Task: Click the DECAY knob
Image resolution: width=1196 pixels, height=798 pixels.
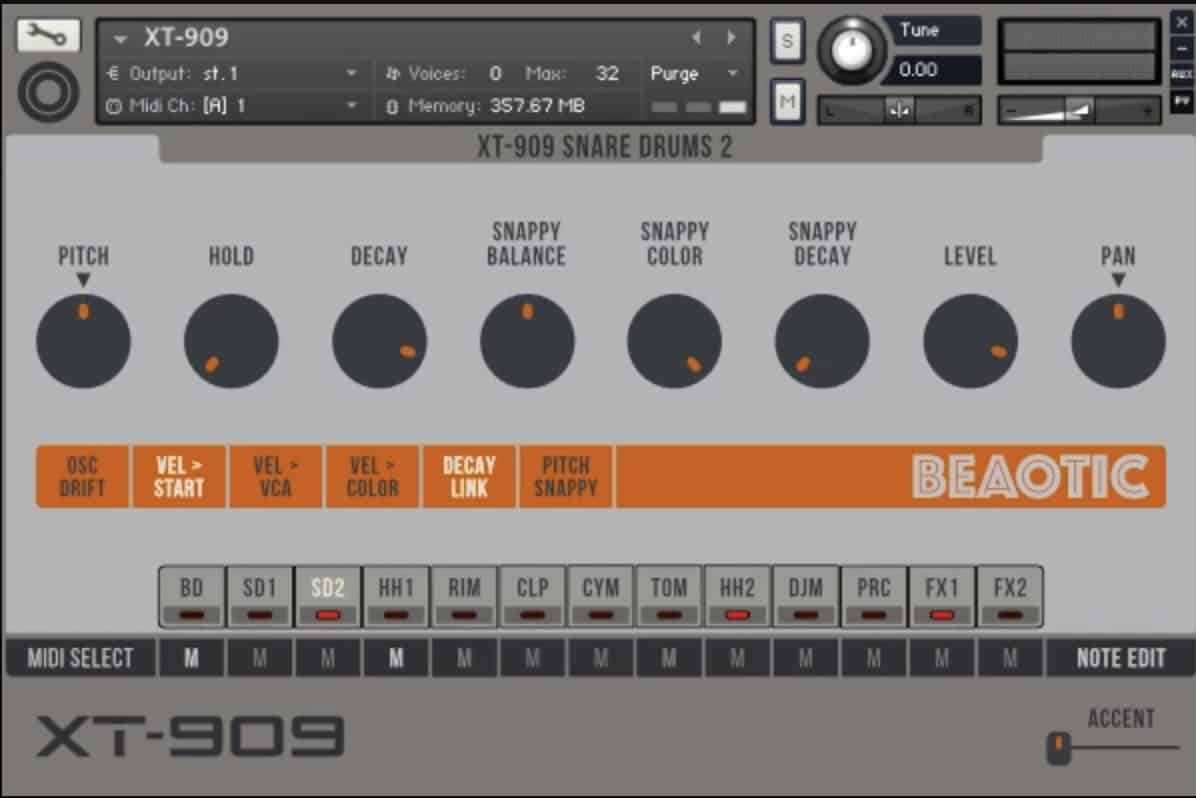Action: click(379, 341)
